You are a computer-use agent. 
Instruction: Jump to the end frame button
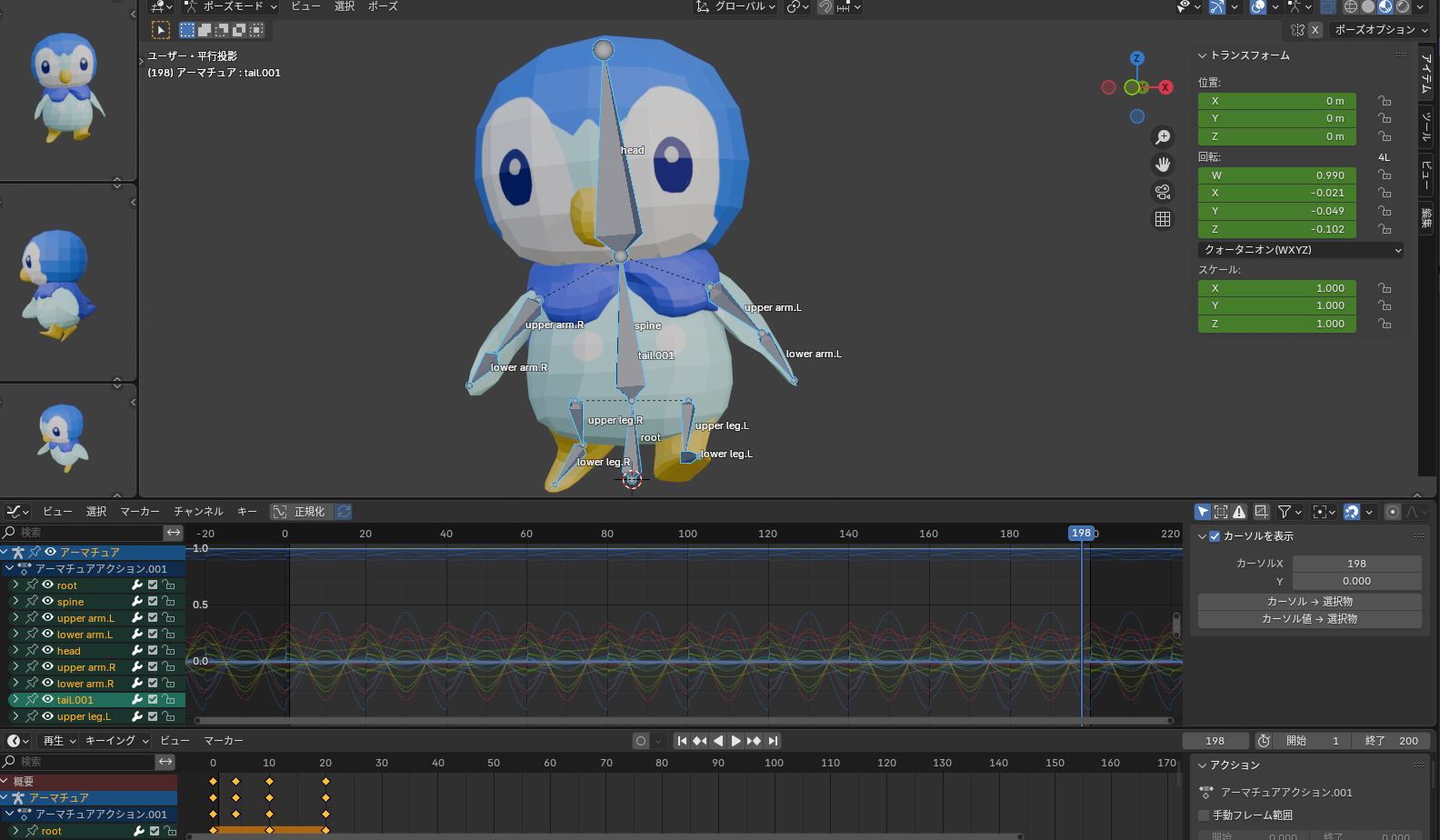(773, 741)
